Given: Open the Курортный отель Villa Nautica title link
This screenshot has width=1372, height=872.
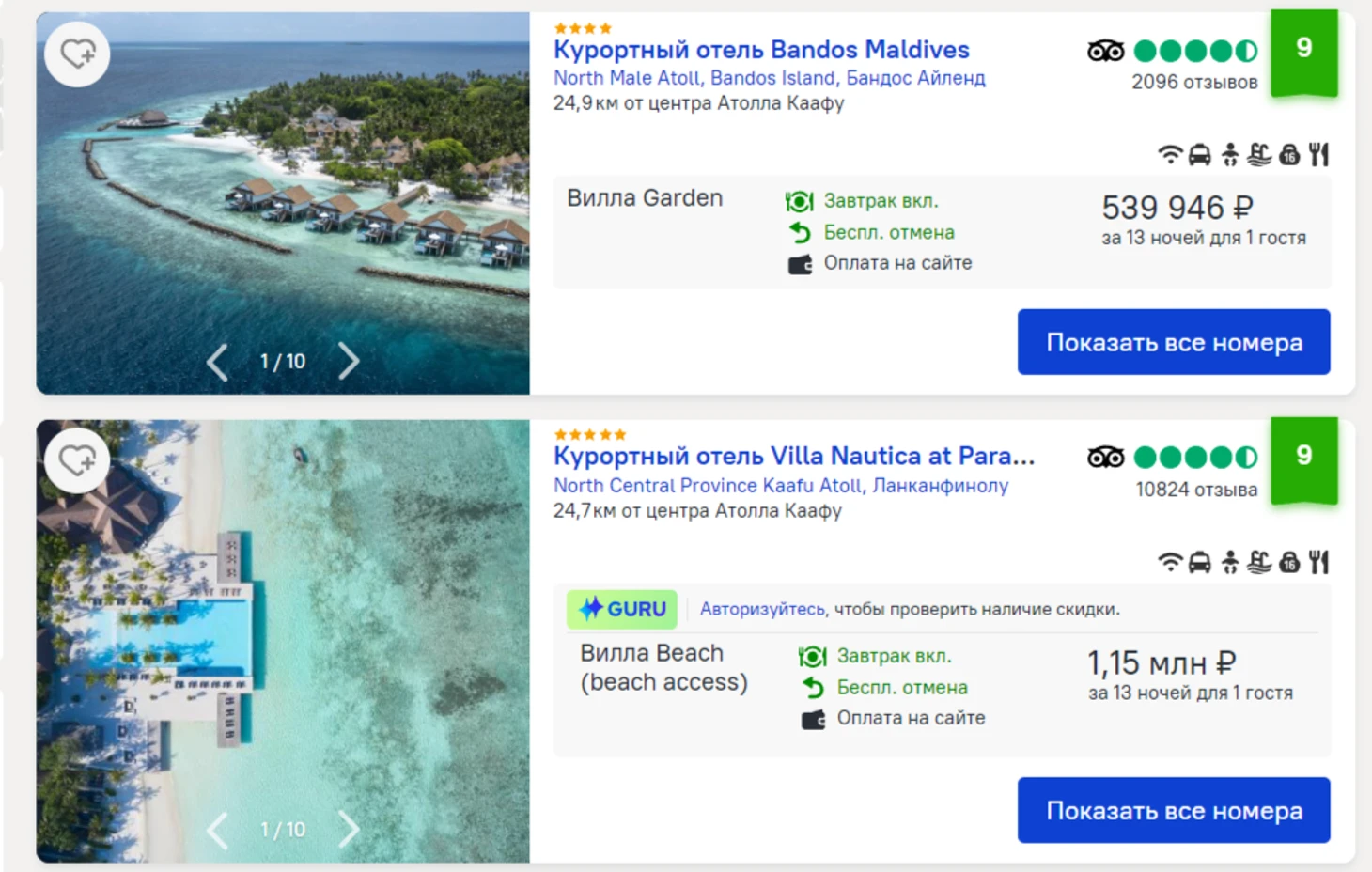Looking at the screenshot, I should point(793,457).
